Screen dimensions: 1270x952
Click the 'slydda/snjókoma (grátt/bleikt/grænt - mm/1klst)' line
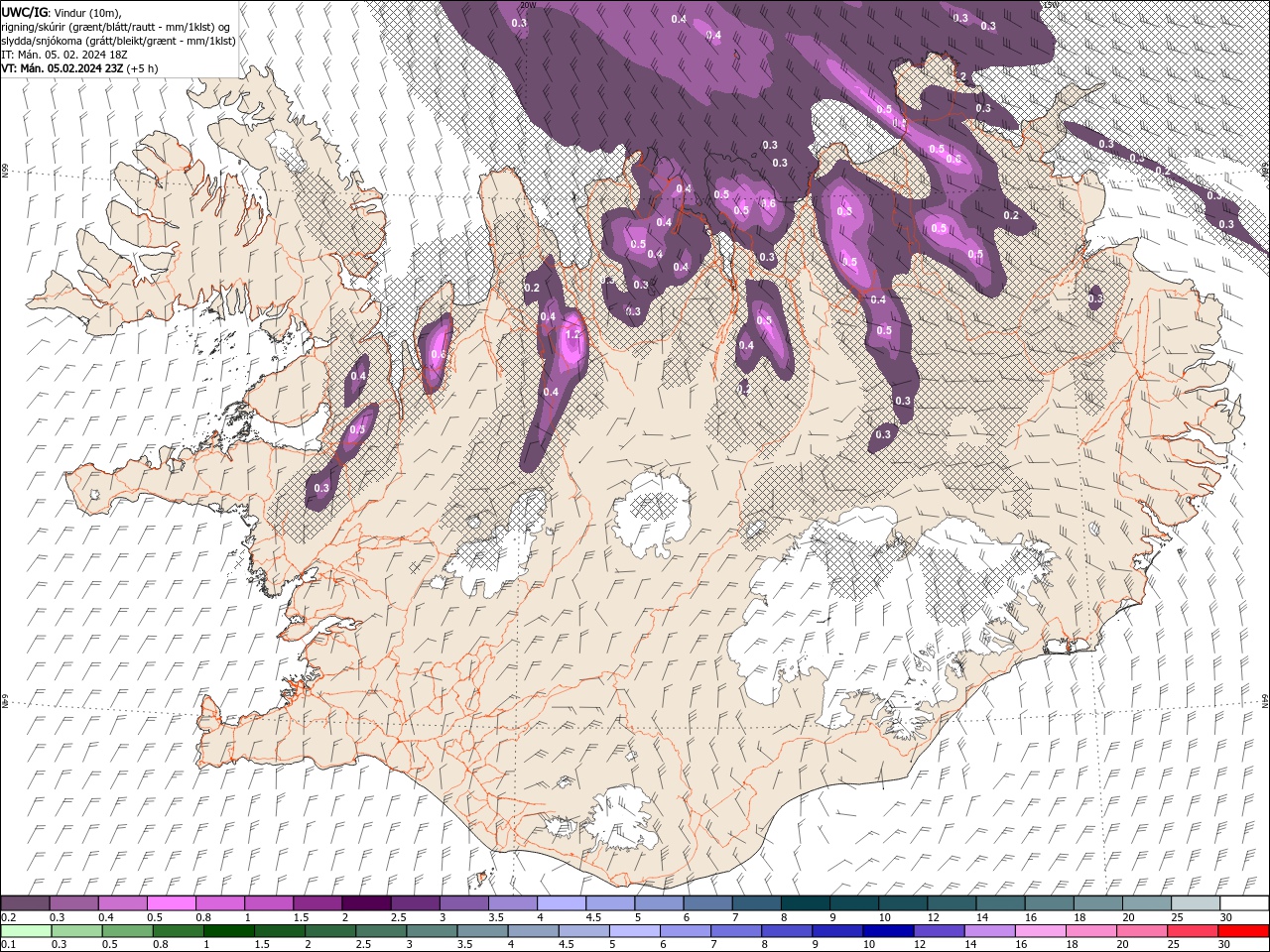point(118,41)
